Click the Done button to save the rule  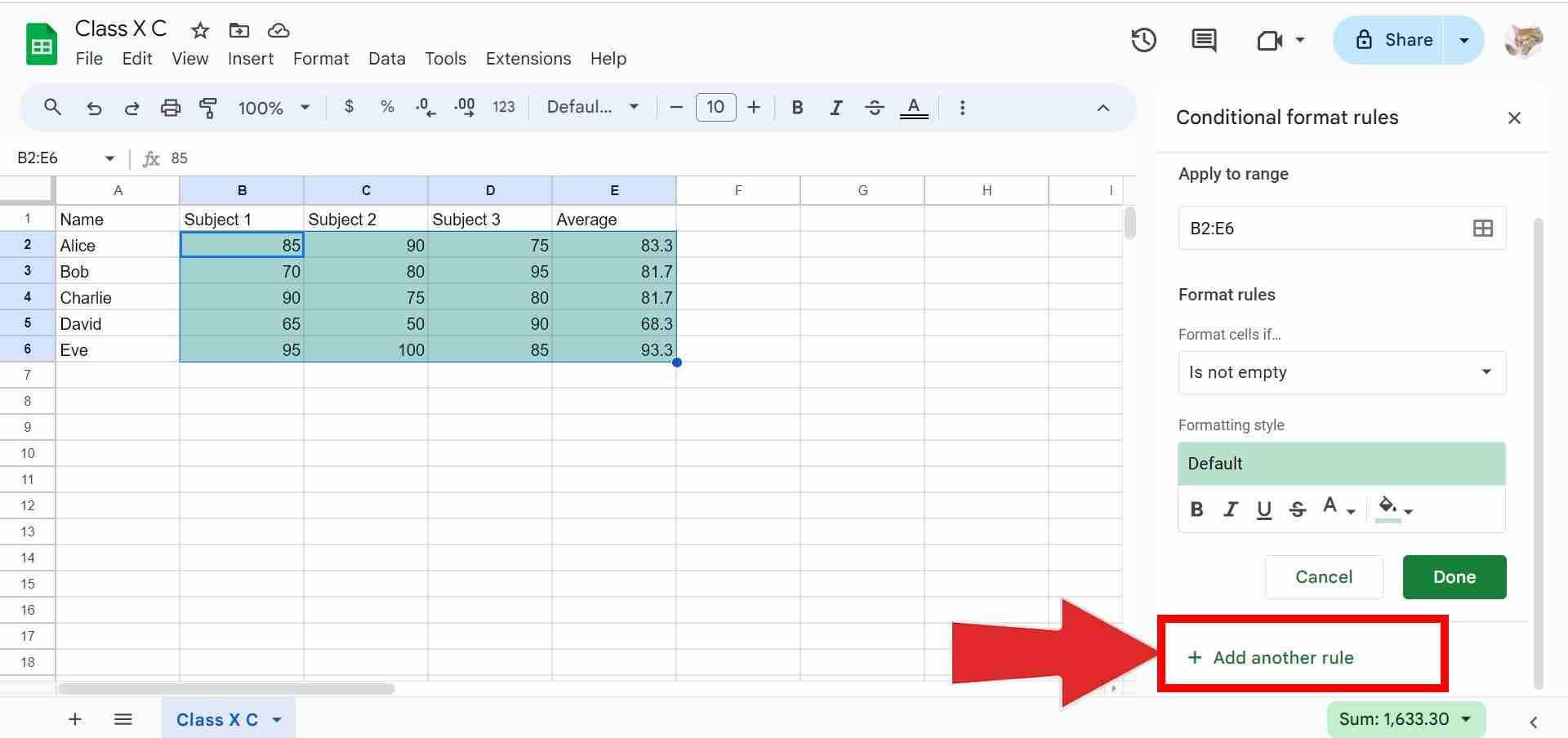(1454, 576)
